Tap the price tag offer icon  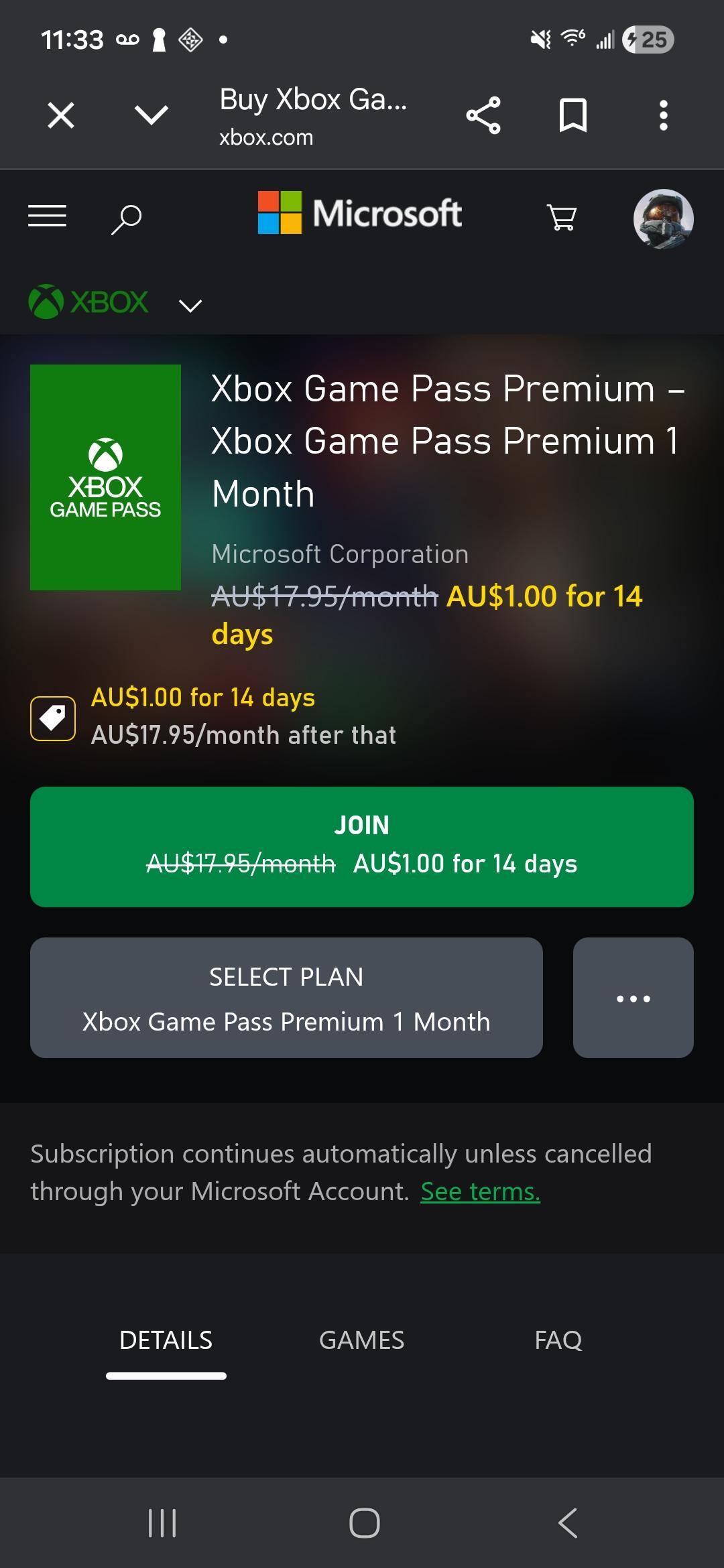click(53, 718)
